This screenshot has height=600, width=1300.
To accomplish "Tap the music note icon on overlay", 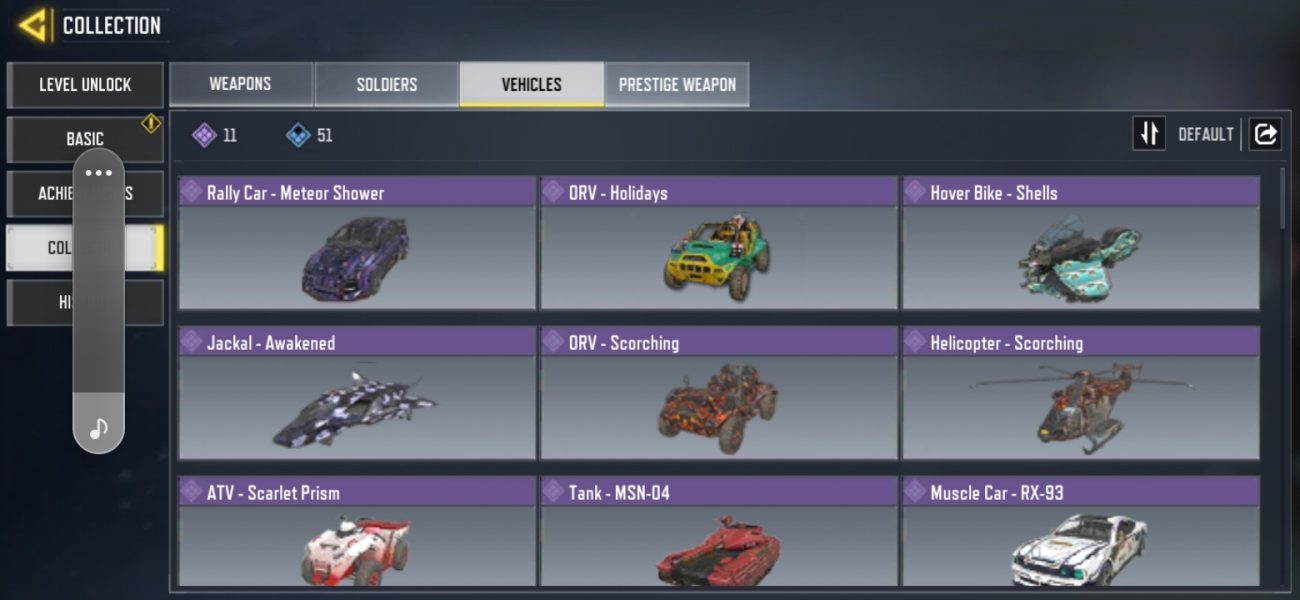I will tap(98, 429).
